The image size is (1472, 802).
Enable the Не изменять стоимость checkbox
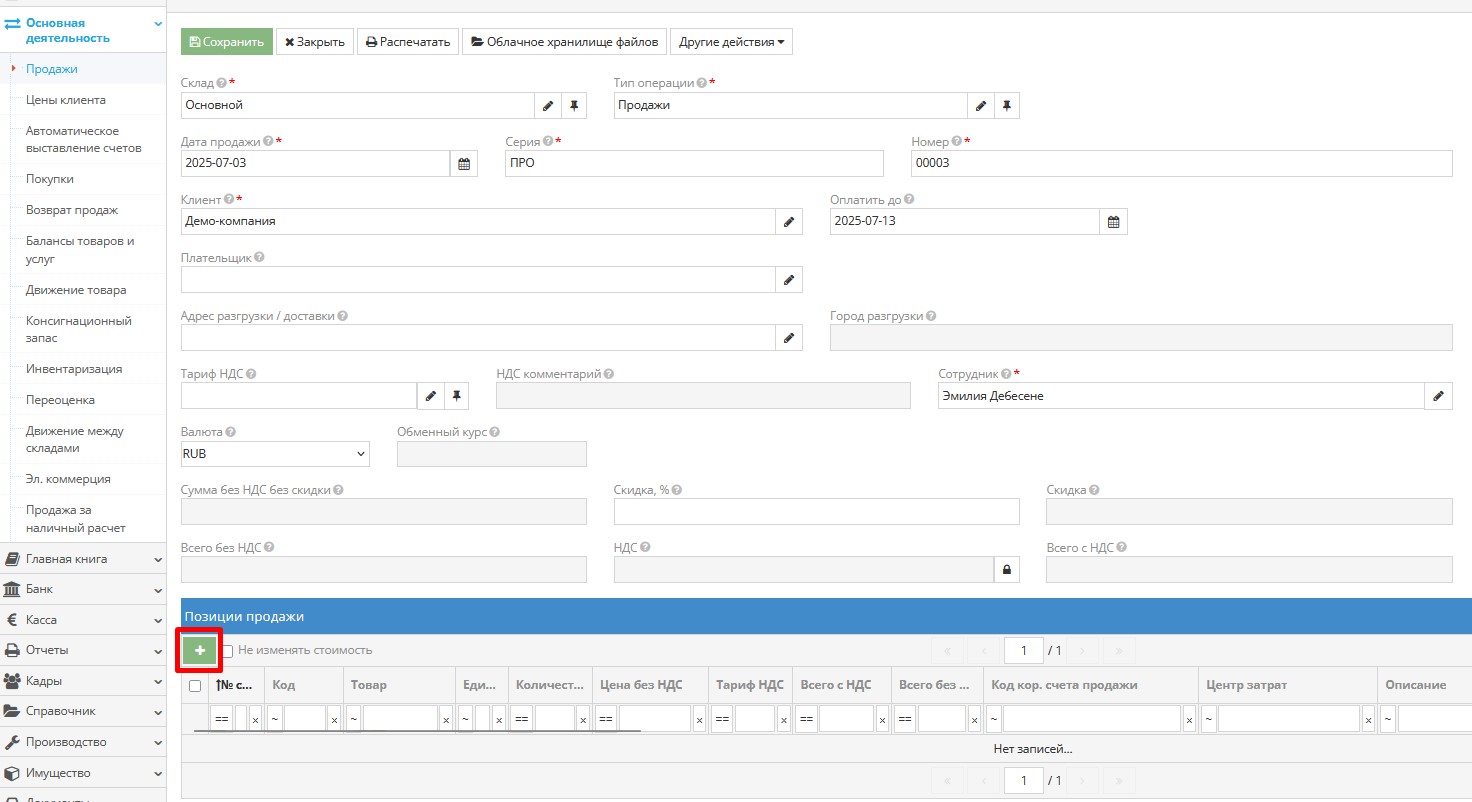click(228, 651)
